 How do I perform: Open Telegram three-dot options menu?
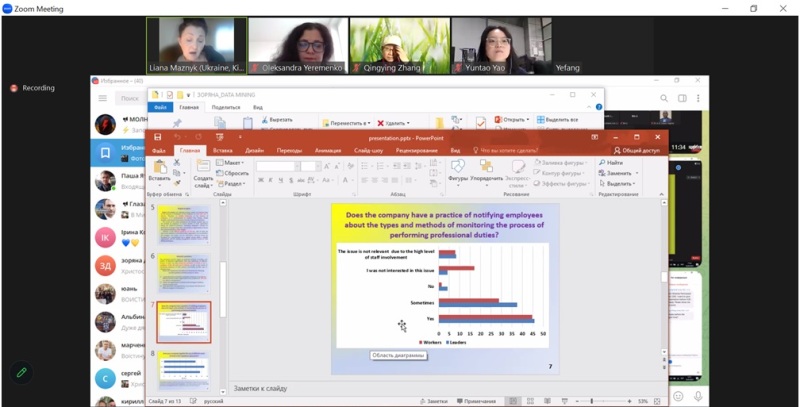[698, 98]
